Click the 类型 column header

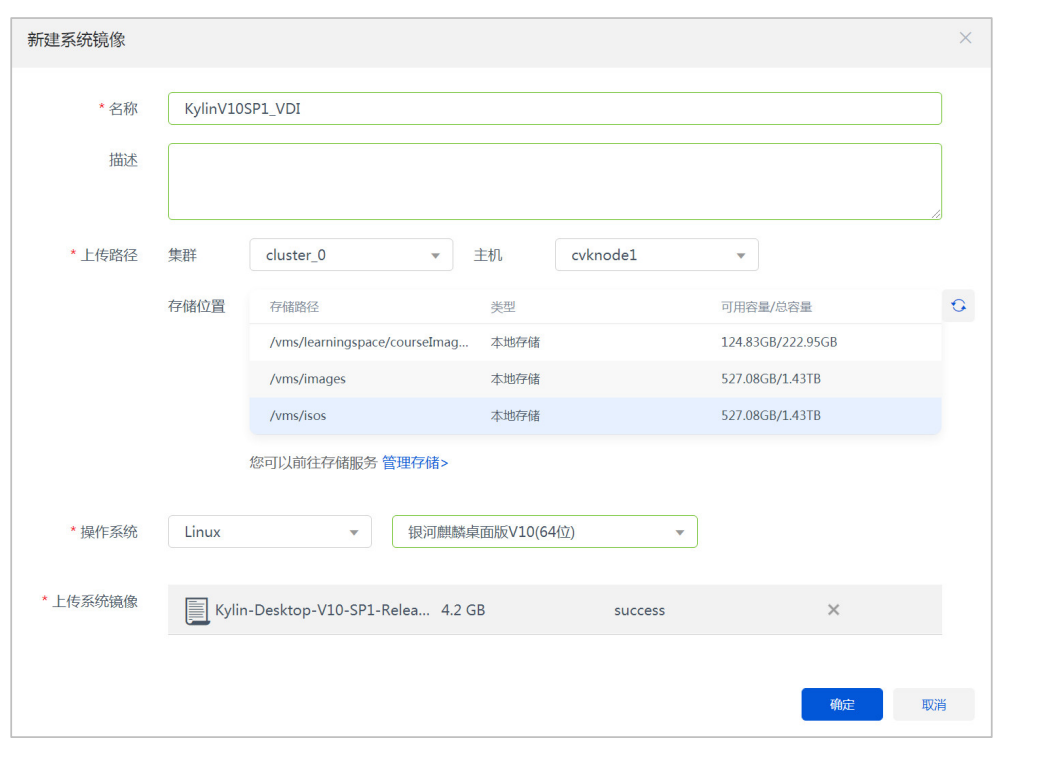[503, 307]
